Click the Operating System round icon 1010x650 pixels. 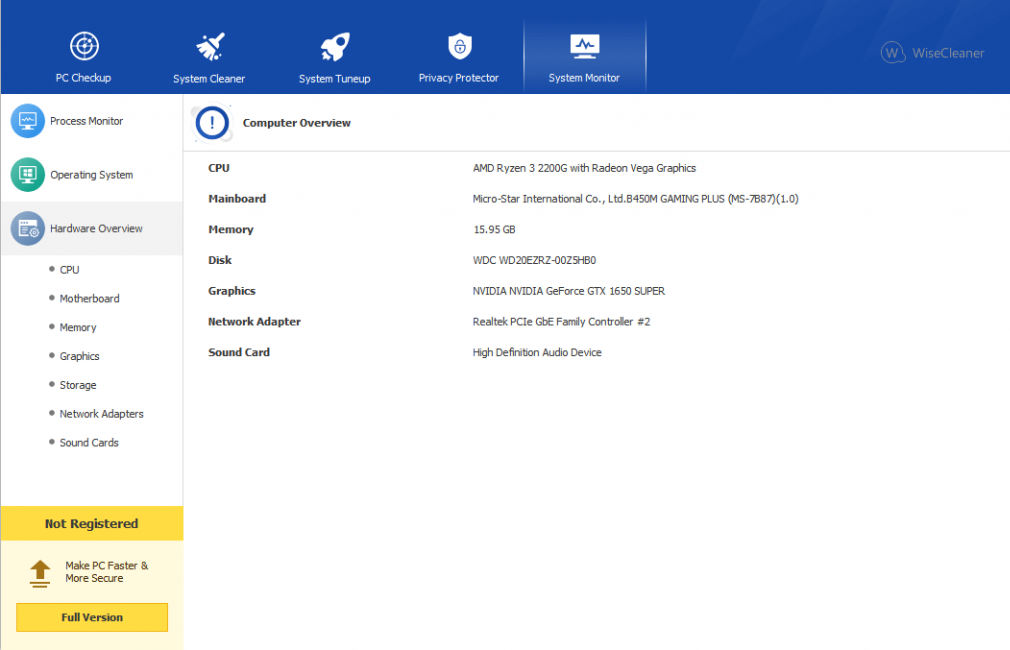click(x=28, y=175)
